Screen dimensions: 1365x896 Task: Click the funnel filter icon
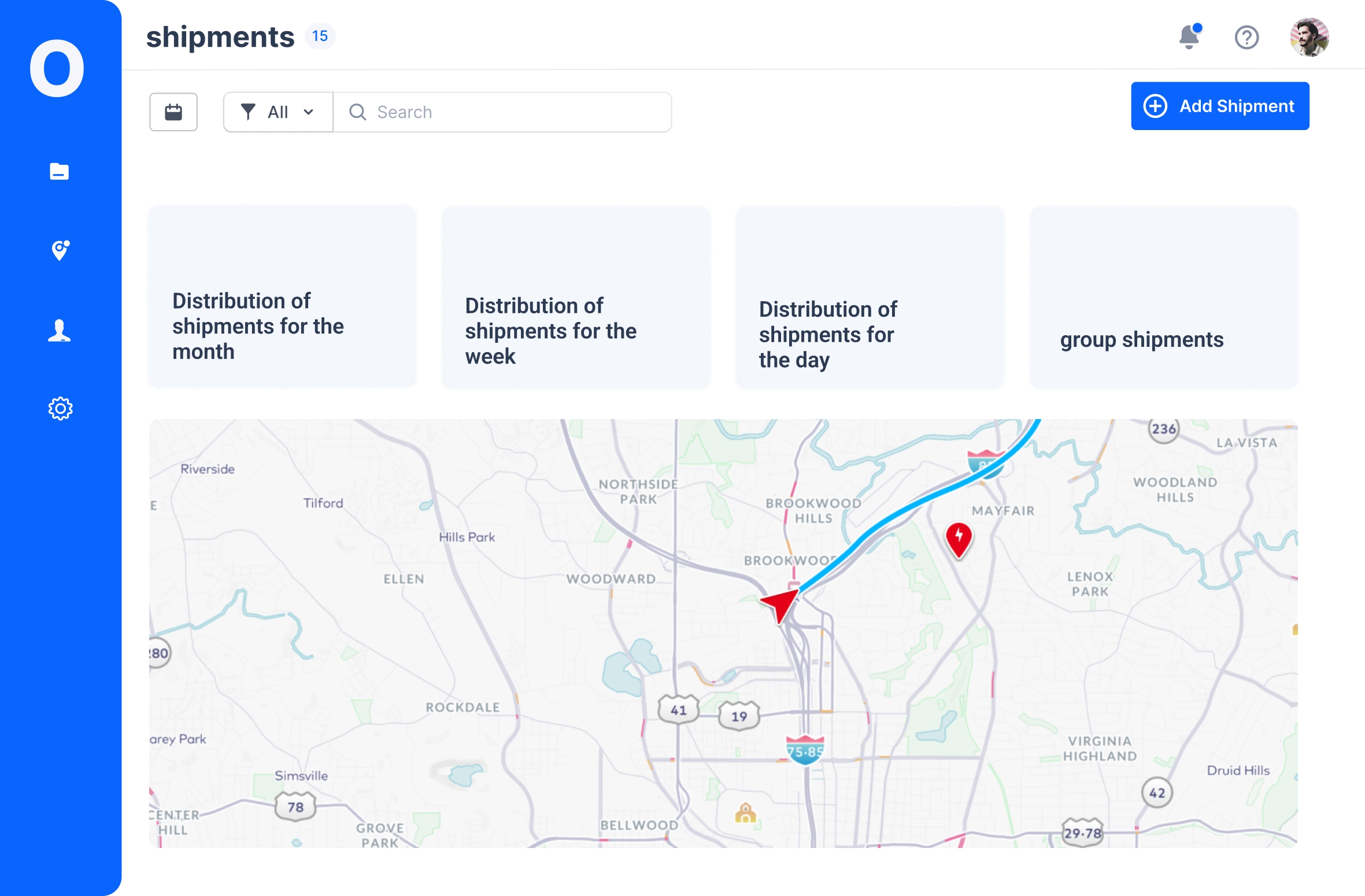pos(247,112)
